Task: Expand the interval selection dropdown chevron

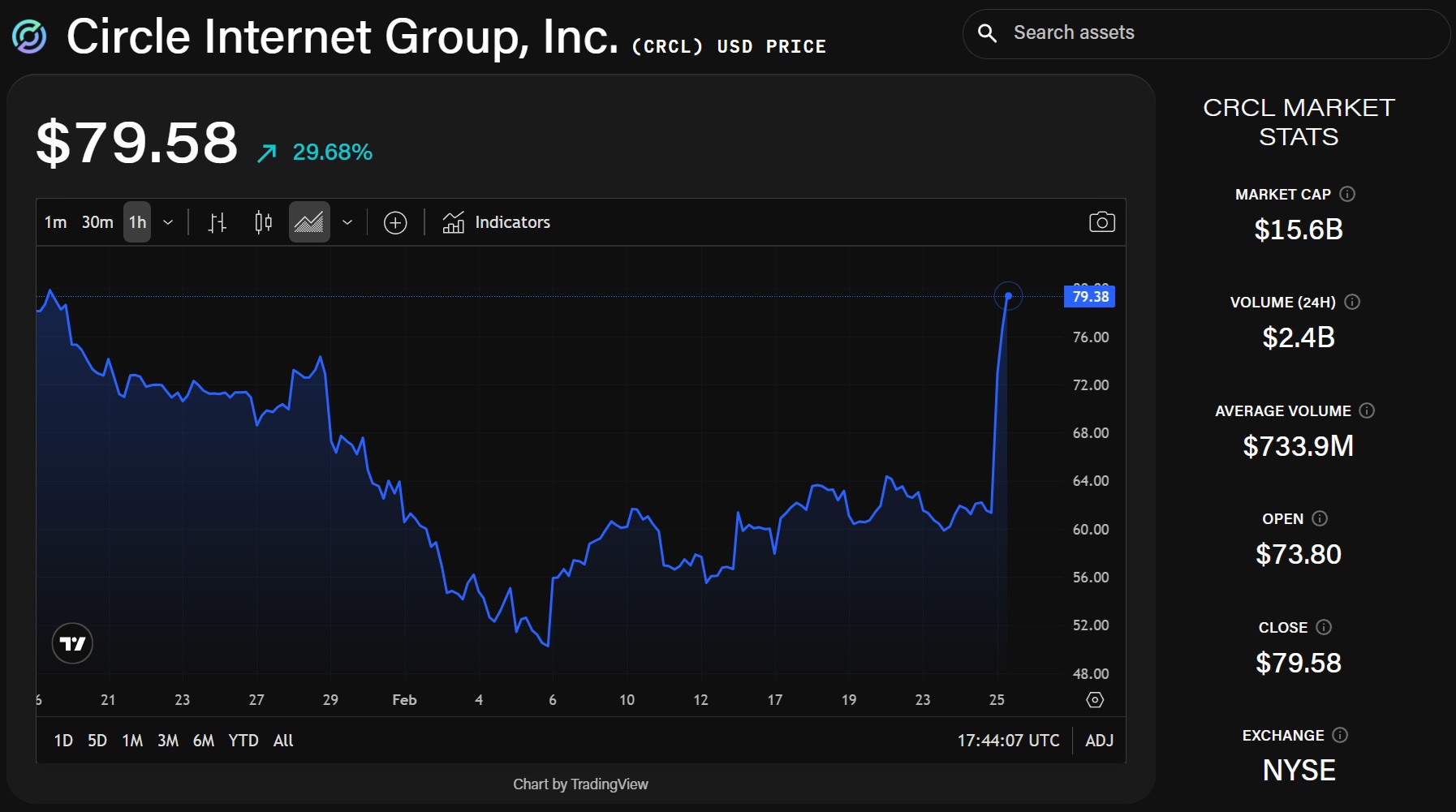Action: (x=169, y=221)
